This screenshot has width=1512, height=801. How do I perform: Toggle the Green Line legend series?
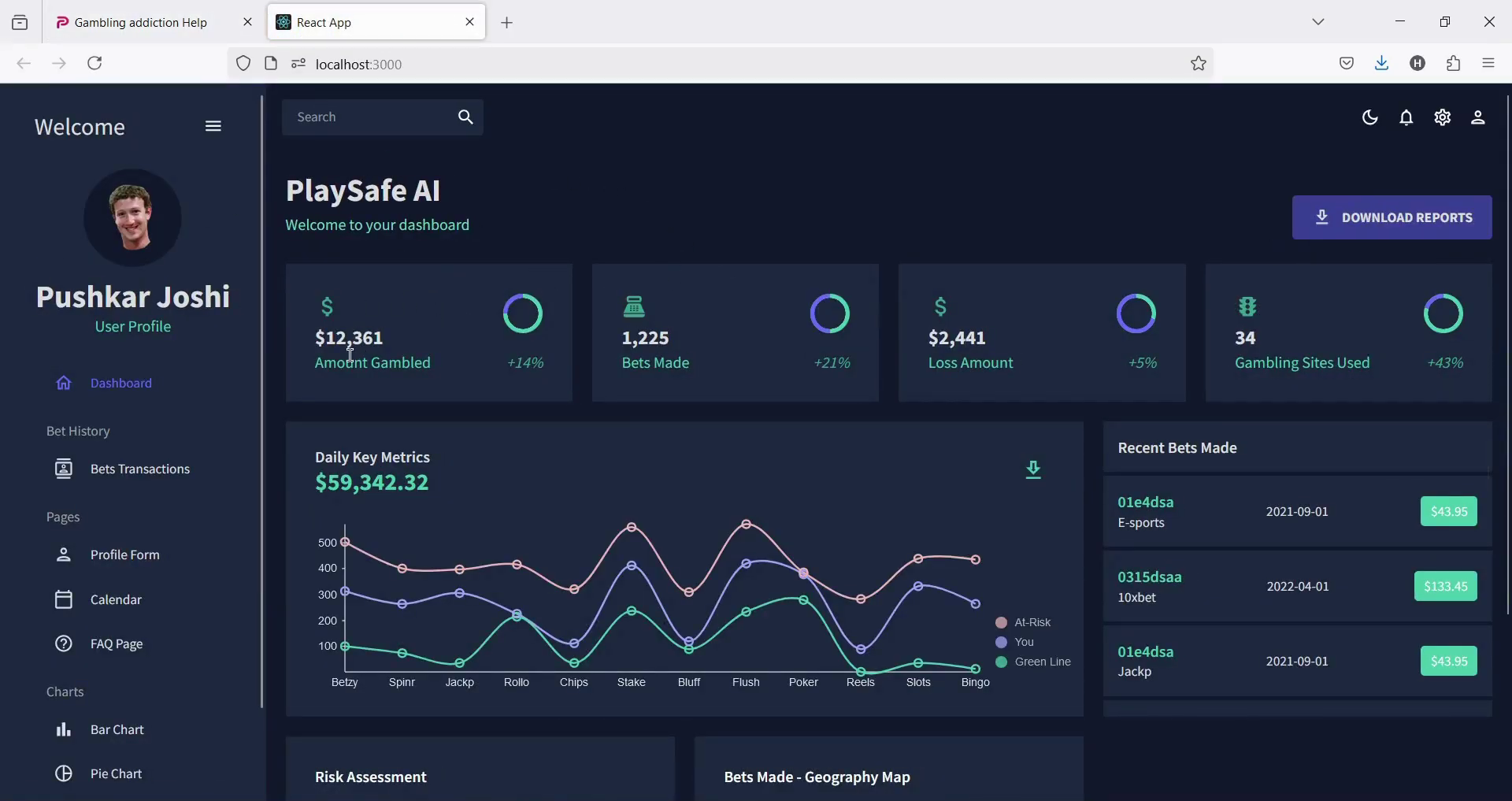coord(1033,662)
